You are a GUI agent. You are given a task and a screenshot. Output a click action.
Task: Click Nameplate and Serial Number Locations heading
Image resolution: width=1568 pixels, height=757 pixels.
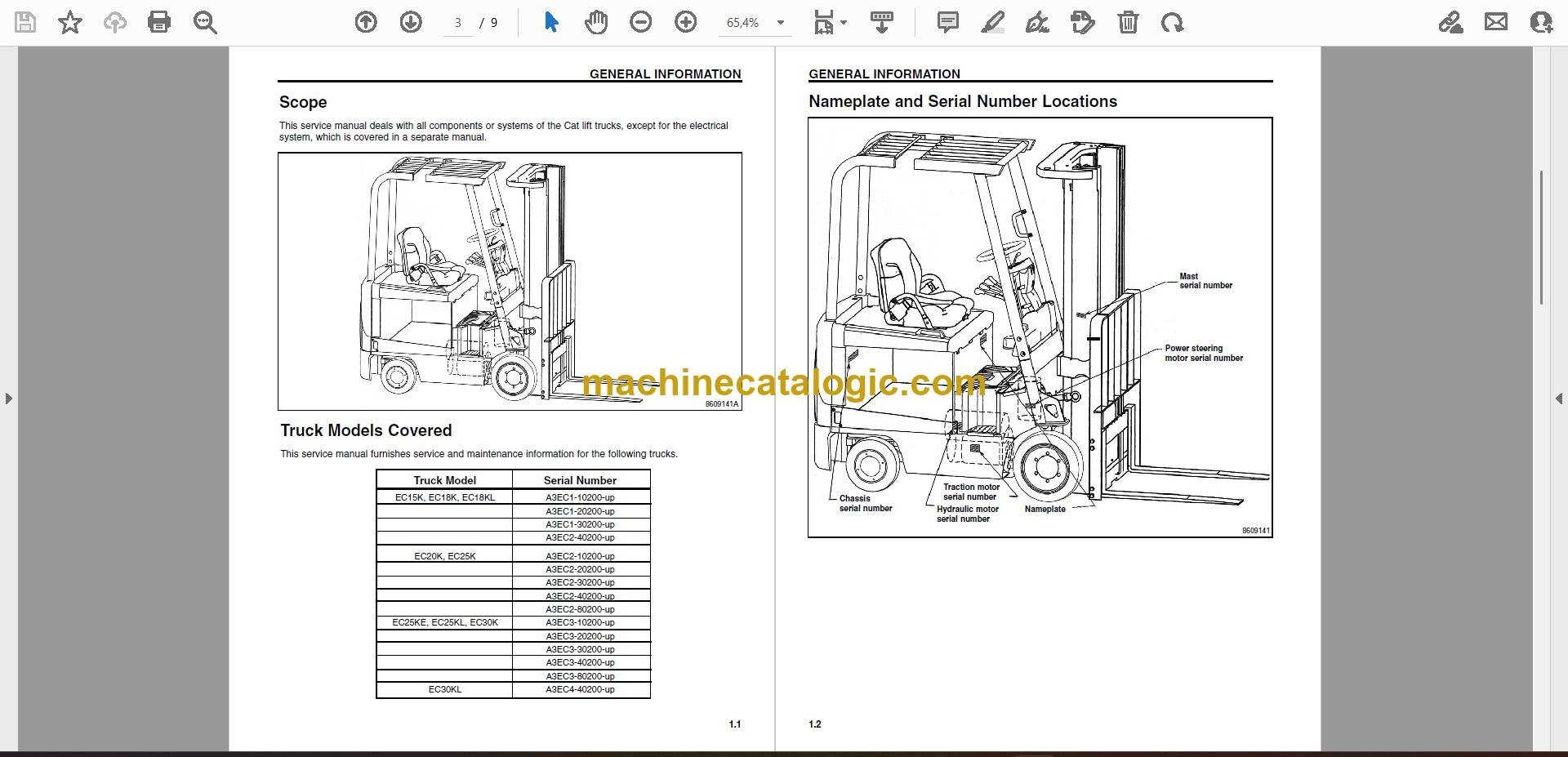pos(963,101)
